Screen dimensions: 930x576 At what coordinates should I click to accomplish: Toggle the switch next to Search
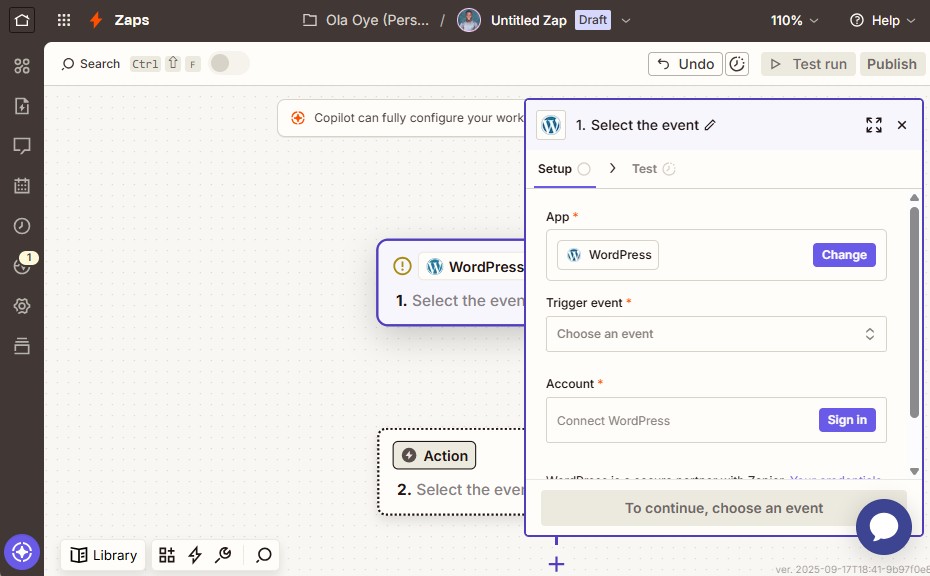coord(228,64)
